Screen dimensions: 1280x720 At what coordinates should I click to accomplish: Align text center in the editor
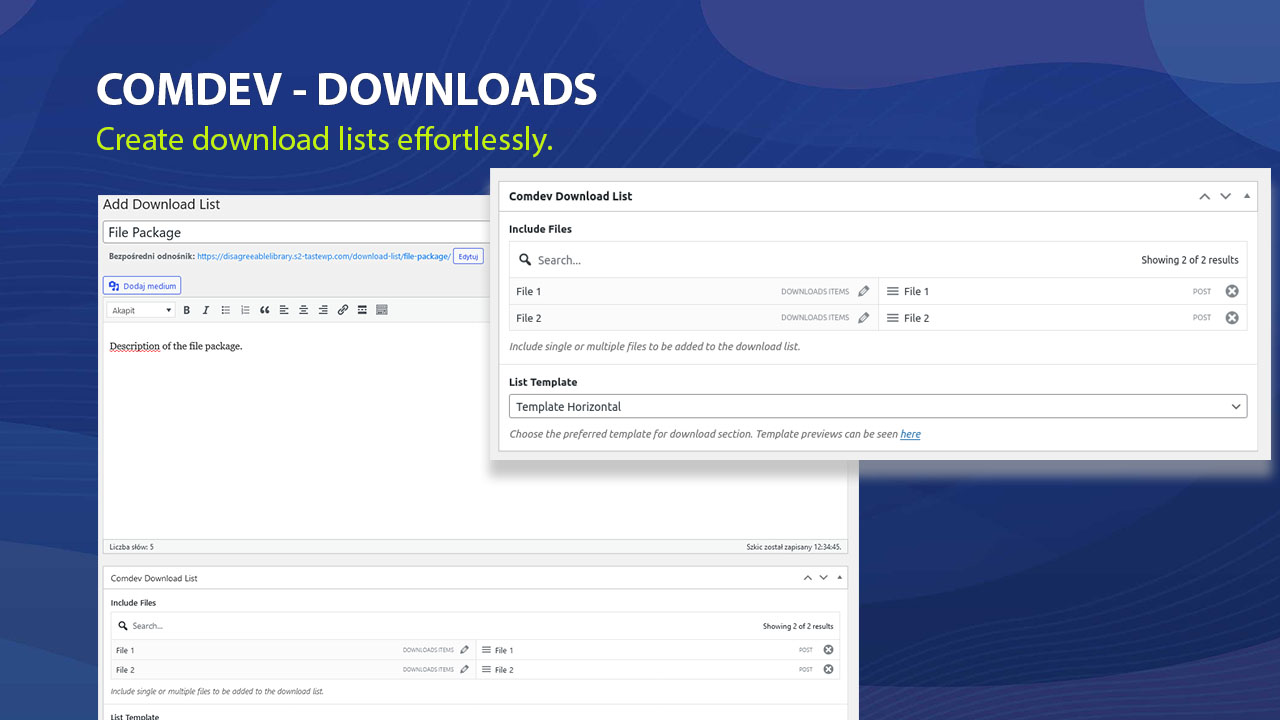pos(304,310)
